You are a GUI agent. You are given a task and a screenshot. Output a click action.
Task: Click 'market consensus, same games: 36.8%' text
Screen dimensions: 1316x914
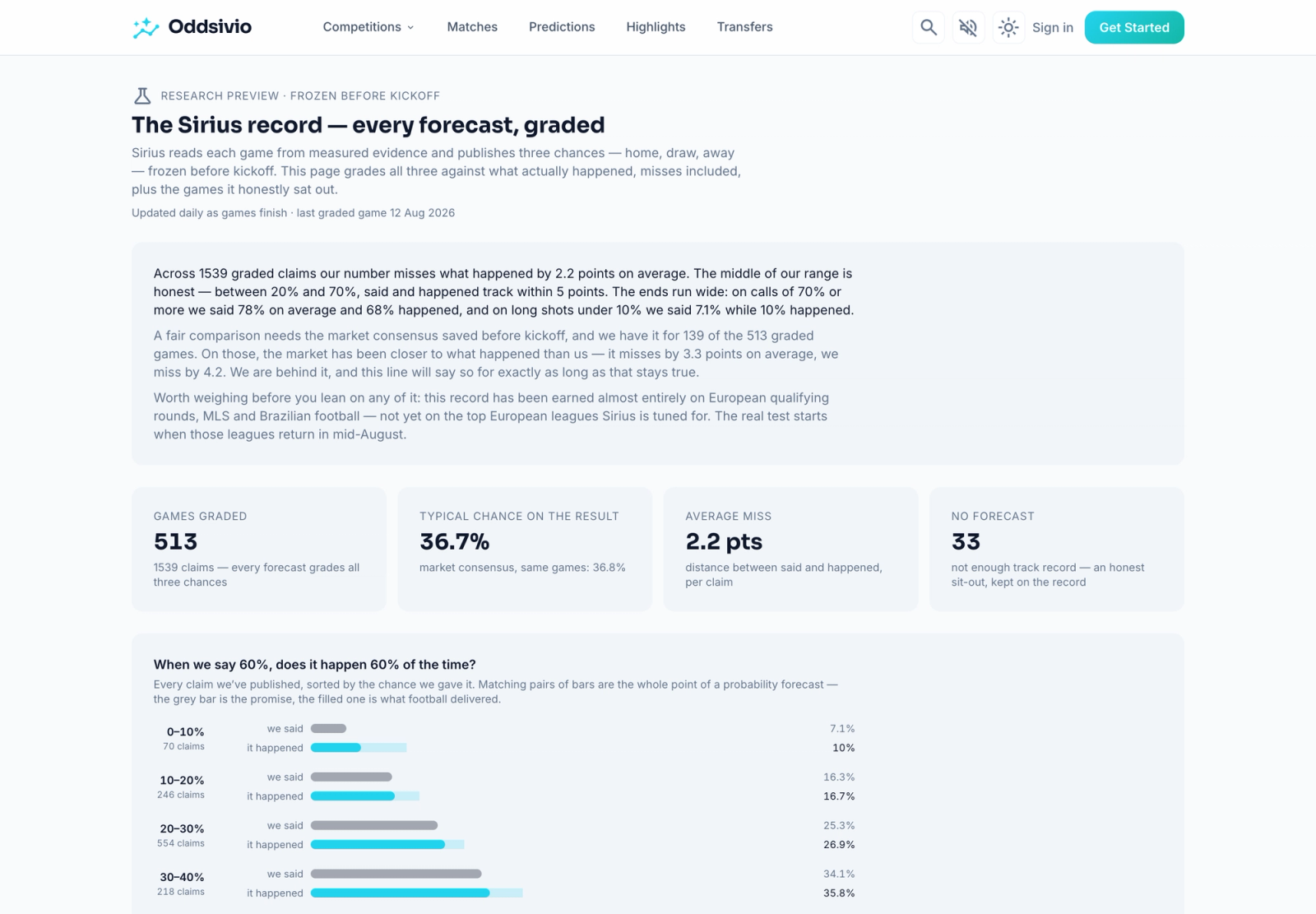(522, 568)
